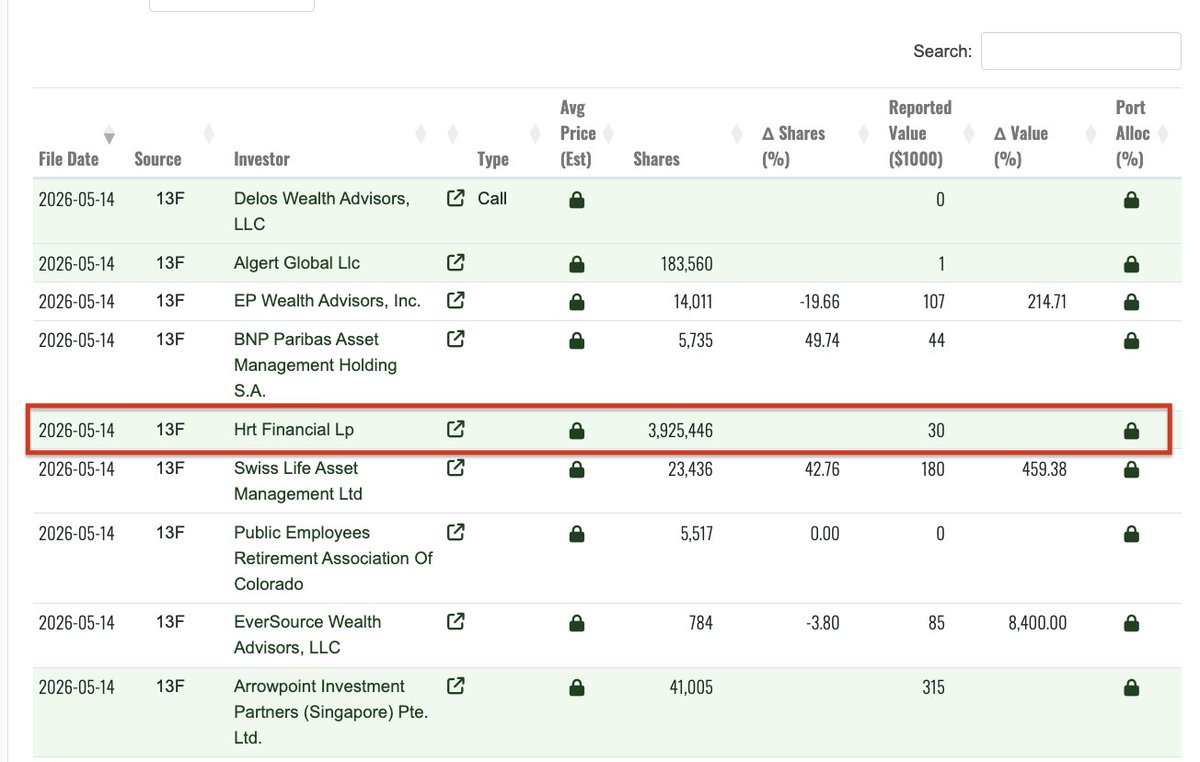Image resolution: width=1200 pixels, height=762 pixels.
Task: Click Port Alloc lock icon in Hrt Financial row
Action: coord(1131,431)
